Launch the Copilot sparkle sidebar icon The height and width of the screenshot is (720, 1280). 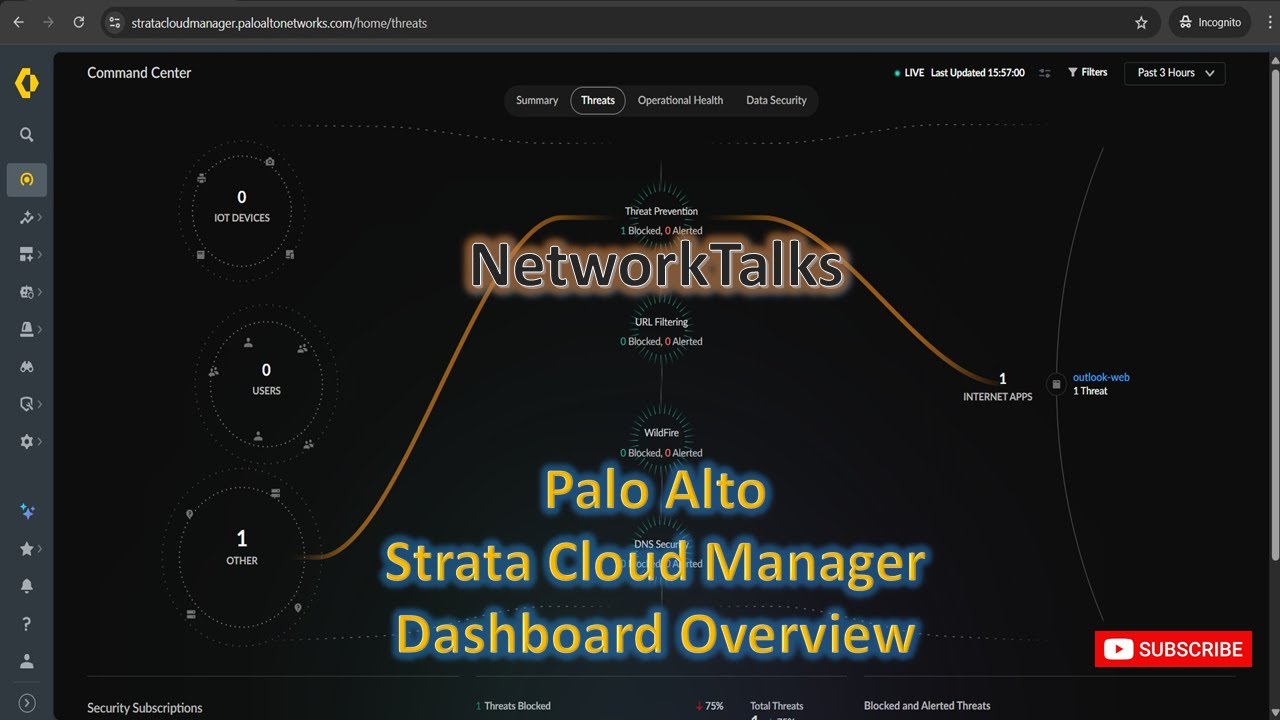[27, 511]
